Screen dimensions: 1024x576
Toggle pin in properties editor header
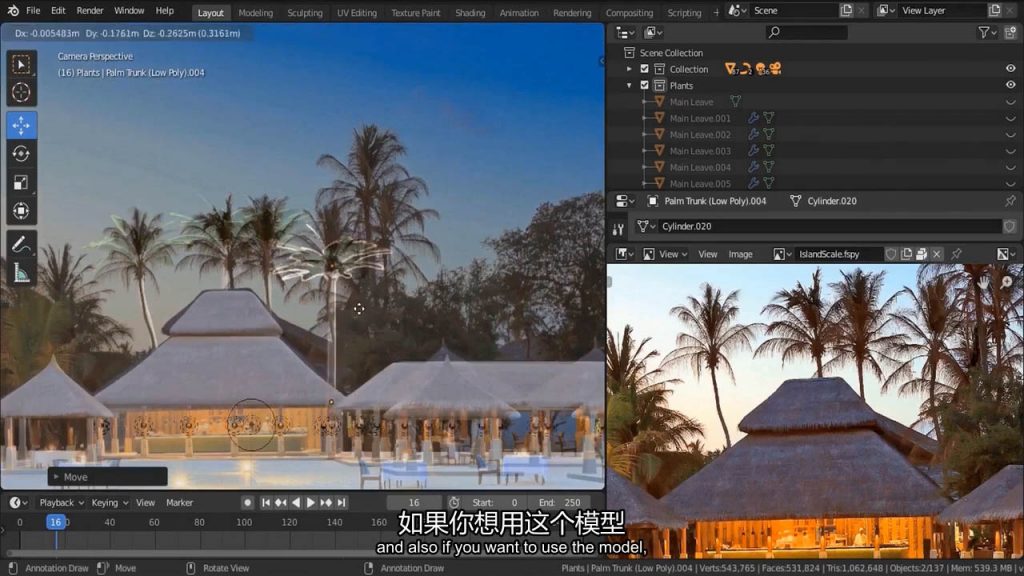click(1010, 201)
